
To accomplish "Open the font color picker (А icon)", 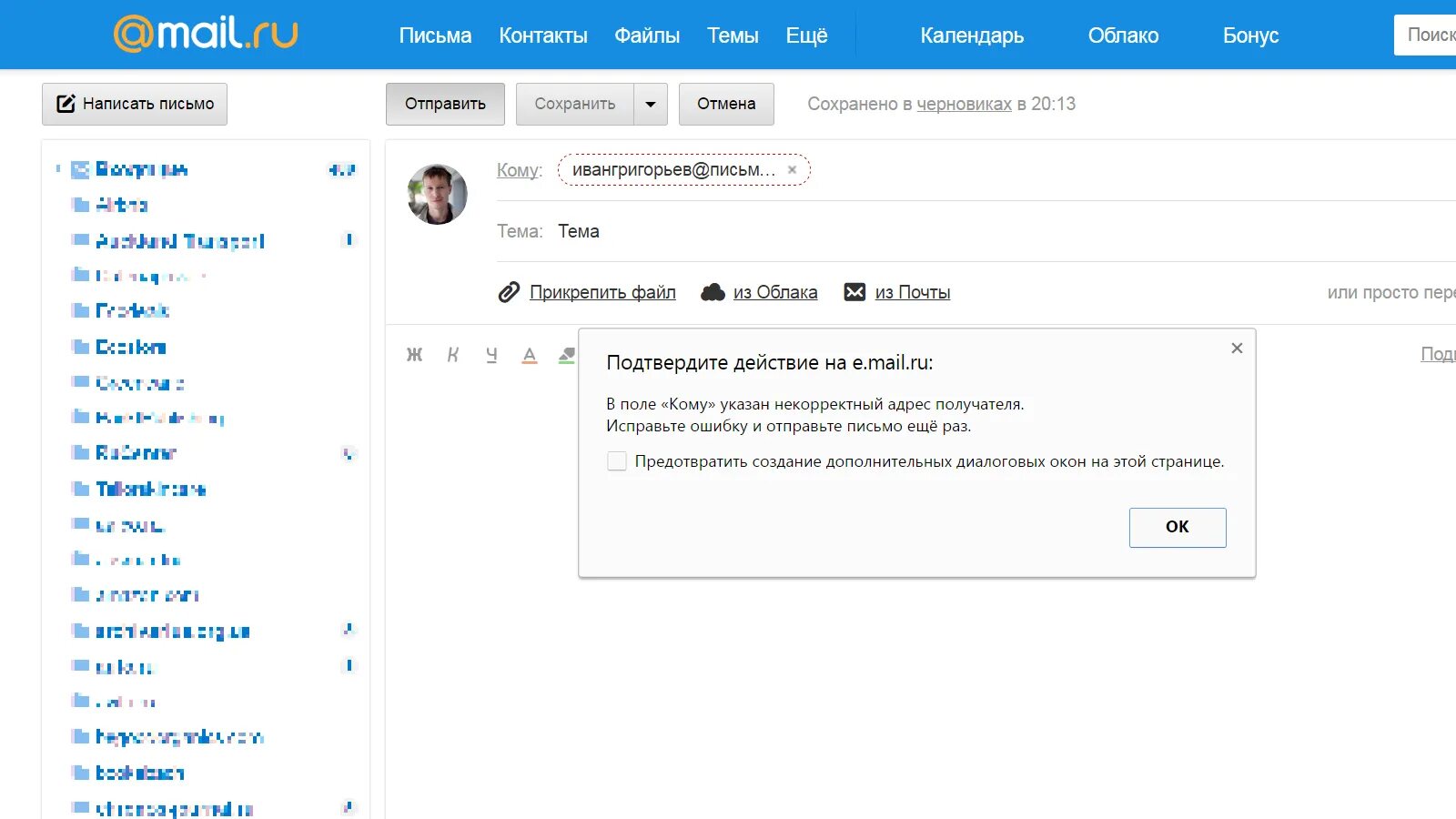I will 530,354.
